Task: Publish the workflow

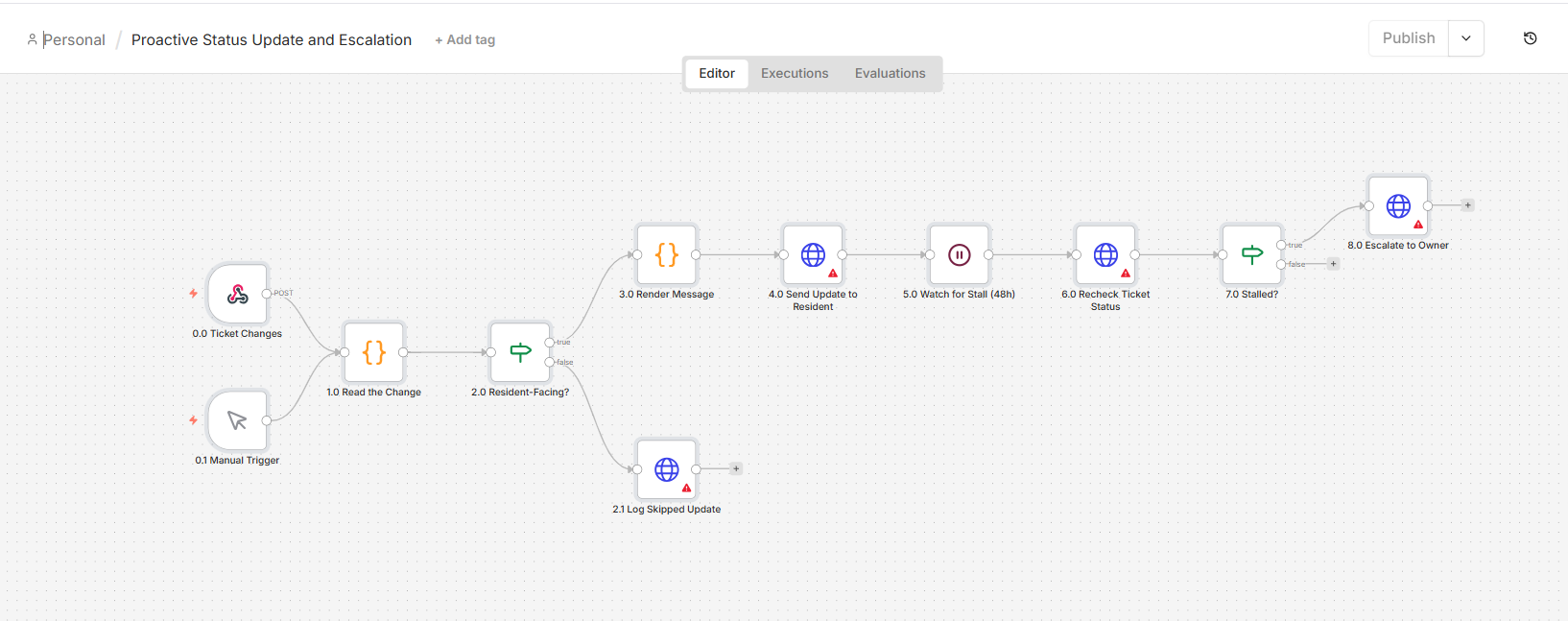Action: click(x=1409, y=38)
